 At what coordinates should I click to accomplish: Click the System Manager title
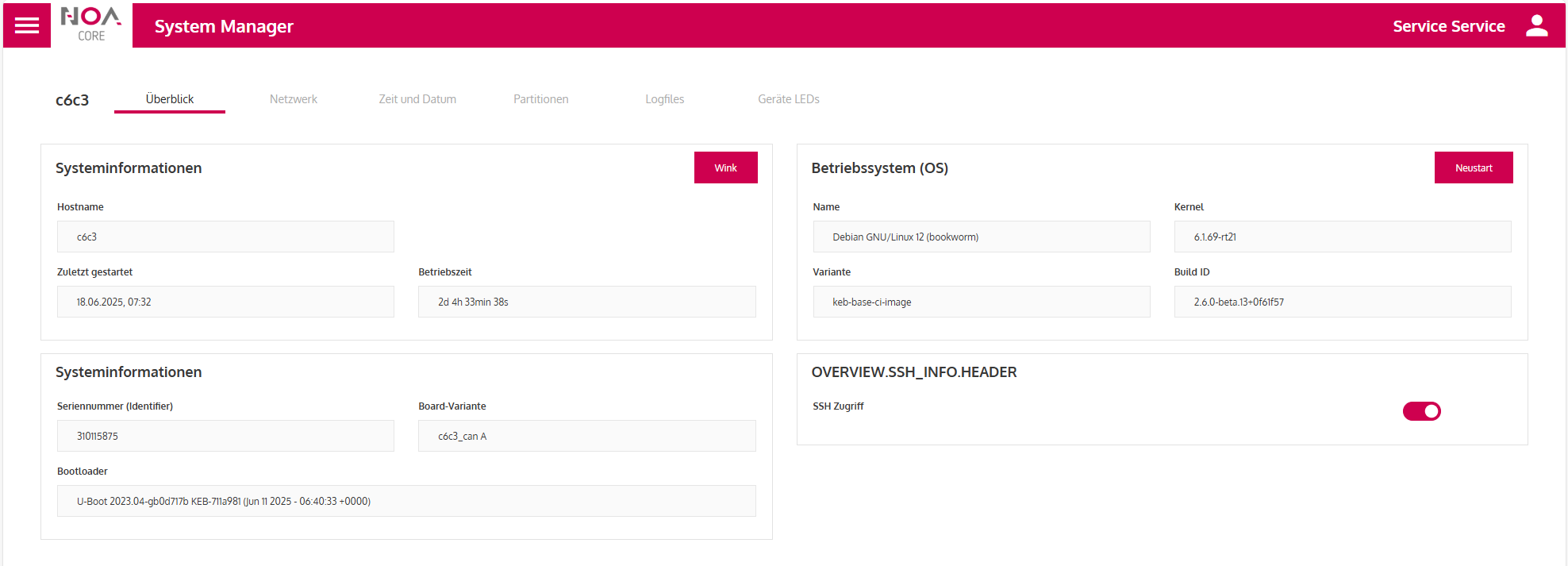coord(224,26)
